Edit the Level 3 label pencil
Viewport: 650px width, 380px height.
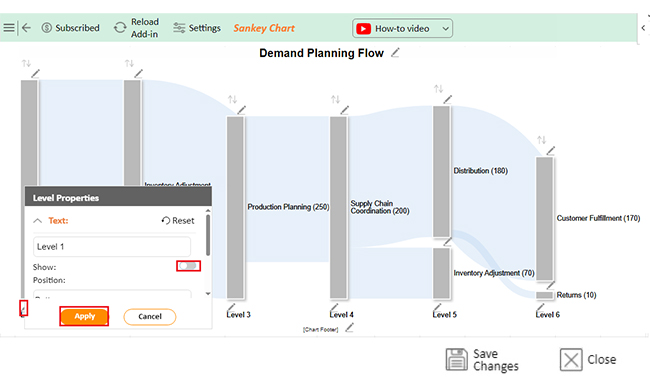click(x=231, y=307)
